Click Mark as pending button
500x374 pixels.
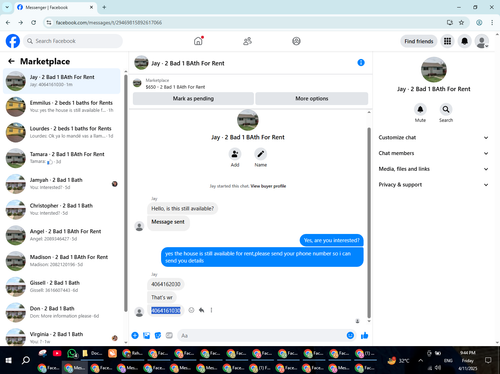193,98
